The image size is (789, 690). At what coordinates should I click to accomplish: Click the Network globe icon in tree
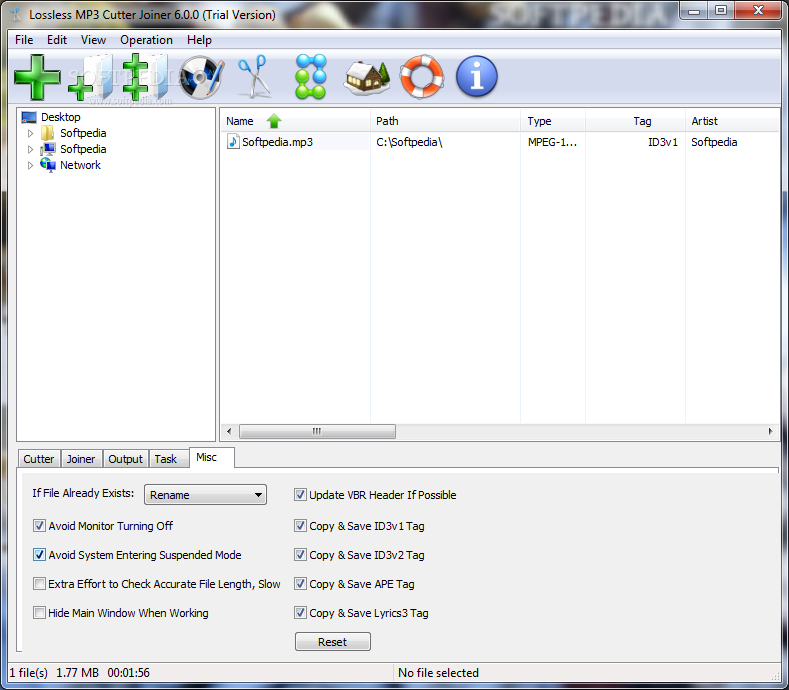[x=48, y=165]
